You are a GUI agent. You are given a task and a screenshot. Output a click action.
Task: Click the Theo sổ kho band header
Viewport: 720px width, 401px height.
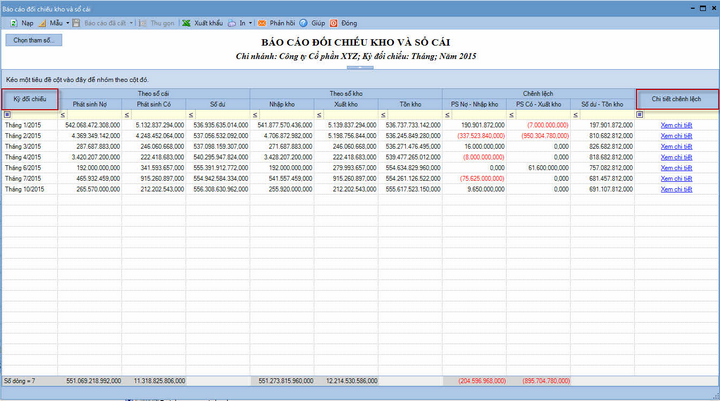(346, 94)
